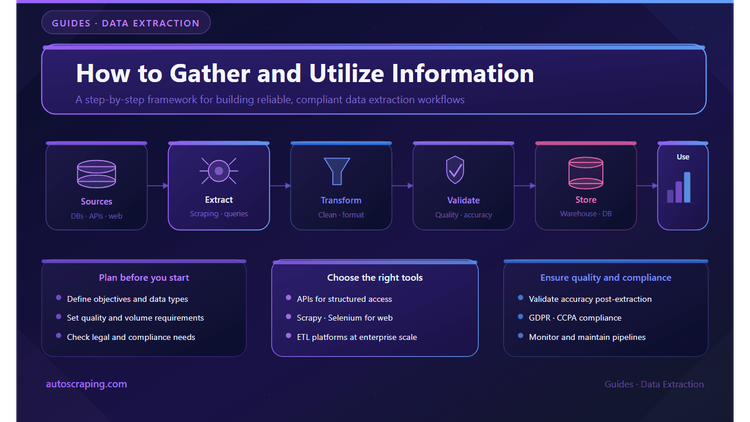The width and height of the screenshot is (750, 422).
Task: Click the 'Clean · format' caption
Action: [341, 215]
